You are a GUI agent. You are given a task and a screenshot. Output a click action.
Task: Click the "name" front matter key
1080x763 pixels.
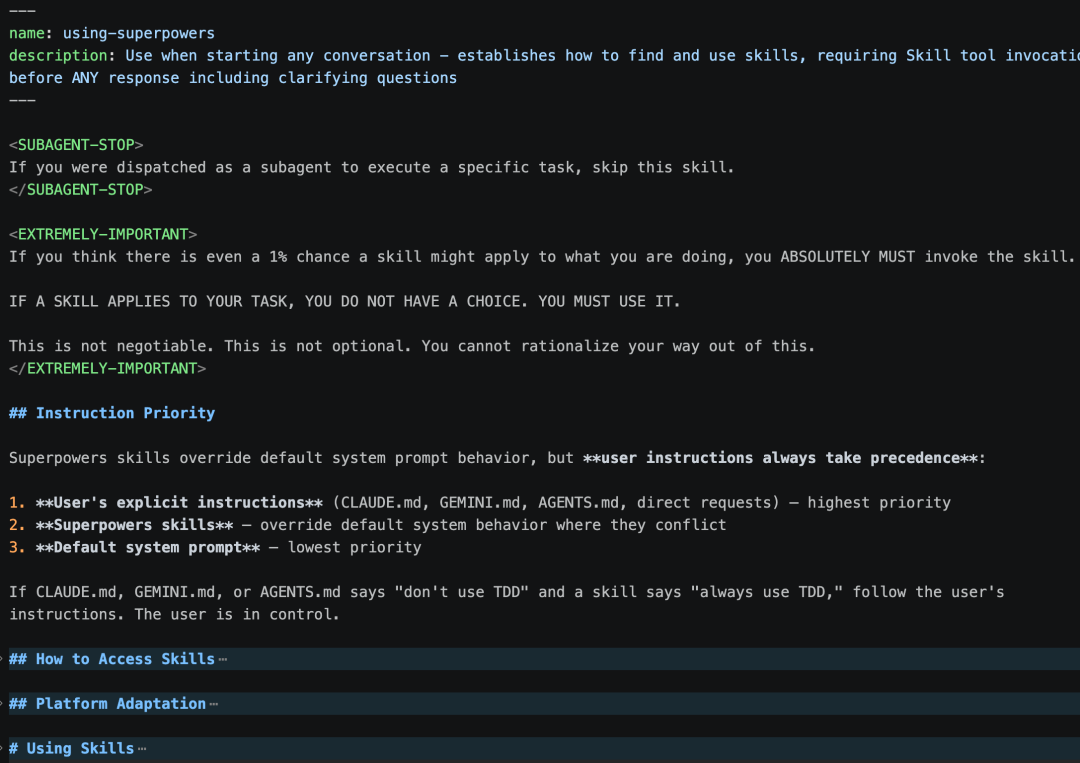27,33
